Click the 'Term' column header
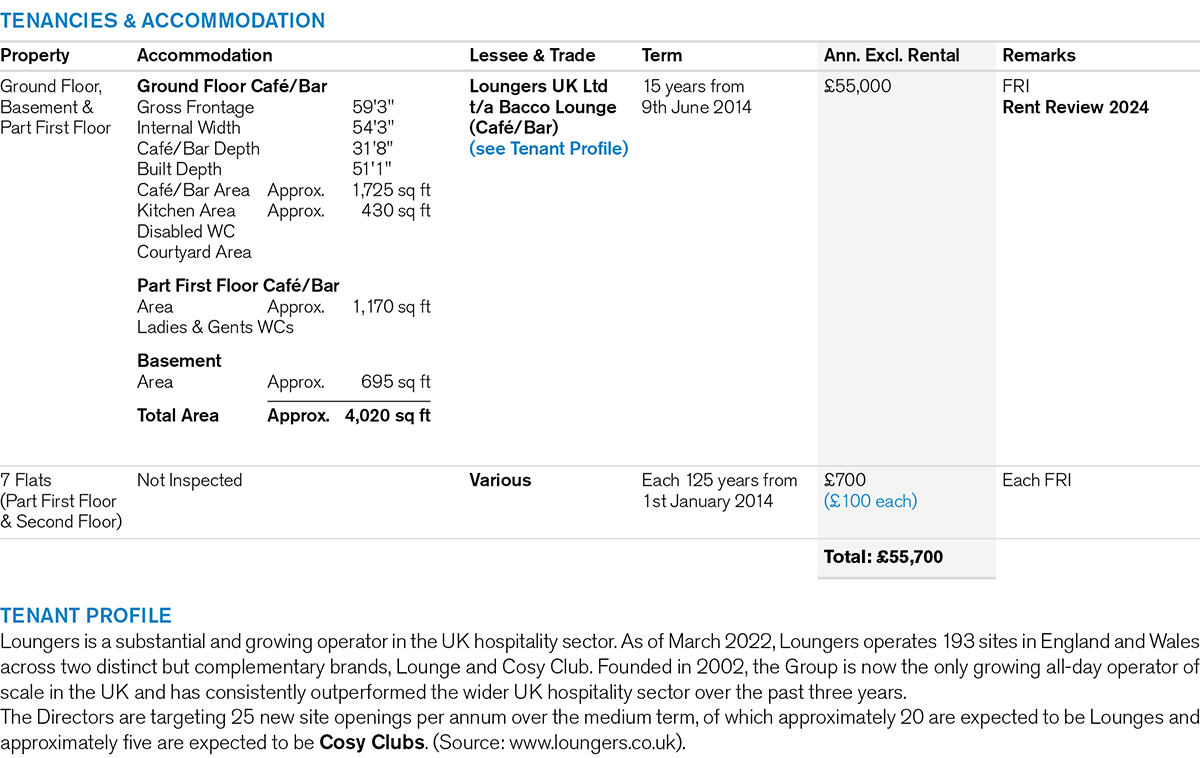The image size is (1200, 758). [662, 56]
